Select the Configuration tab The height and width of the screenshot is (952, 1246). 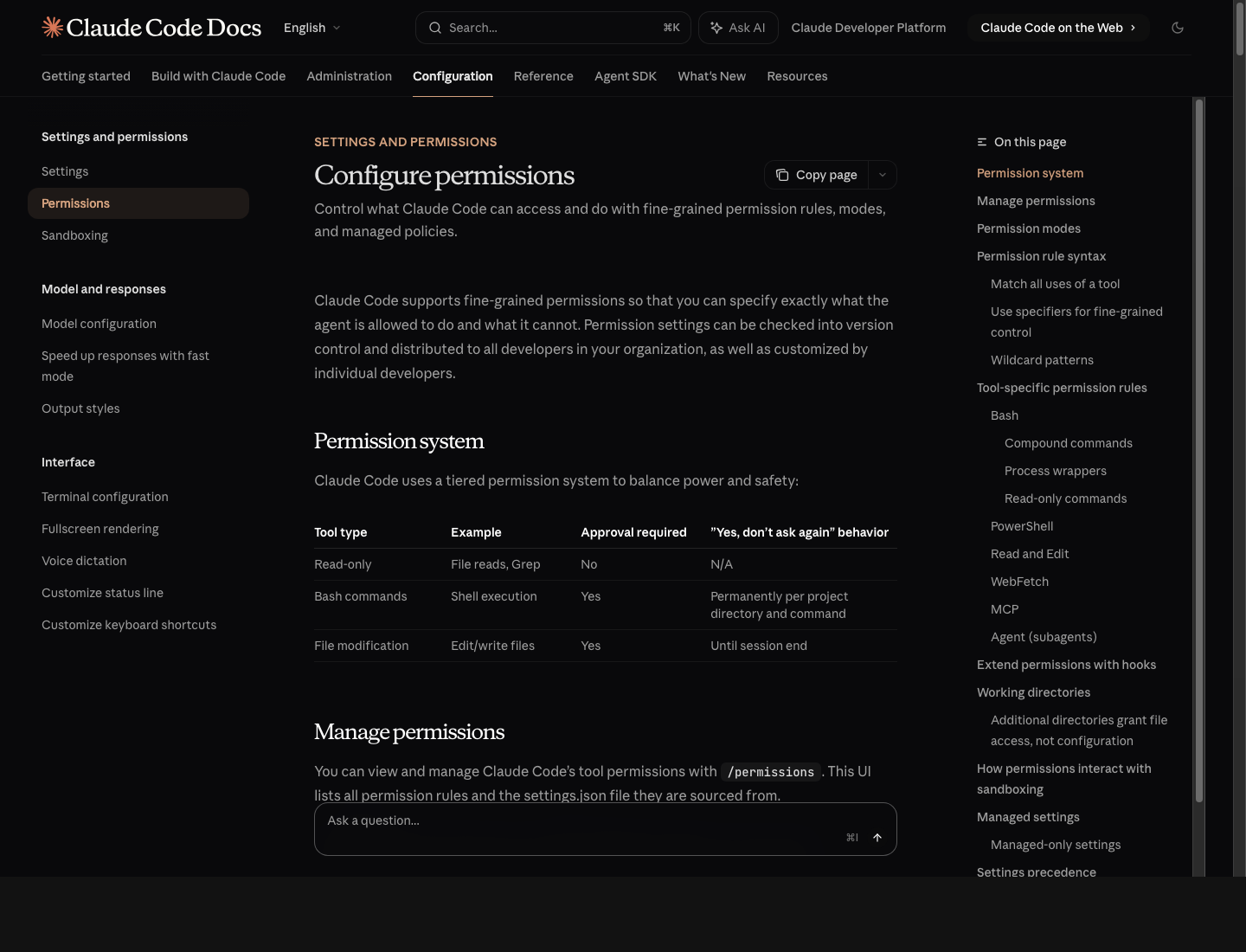coord(453,76)
